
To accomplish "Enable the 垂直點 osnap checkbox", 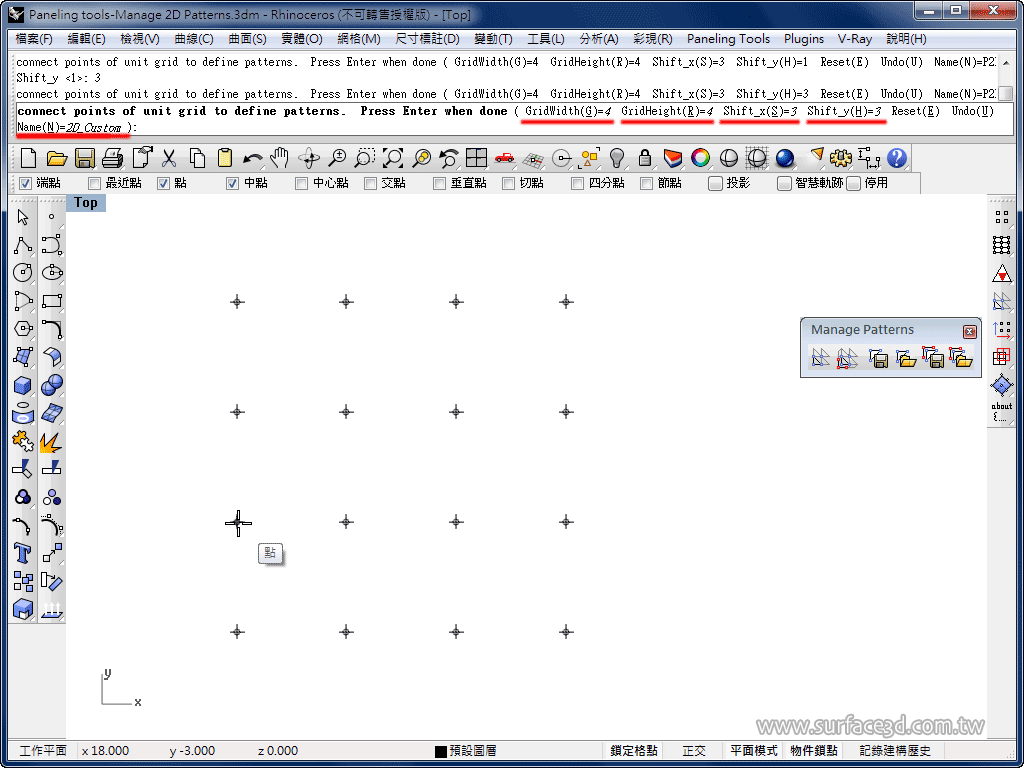I will tap(440, 184).
